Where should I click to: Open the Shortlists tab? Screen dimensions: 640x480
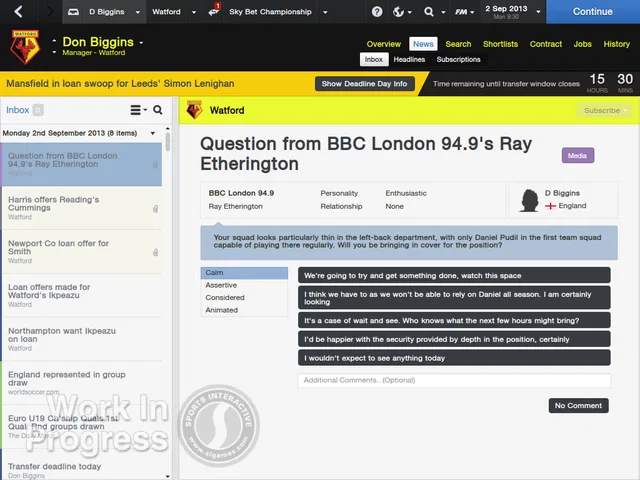pos(500,44)
